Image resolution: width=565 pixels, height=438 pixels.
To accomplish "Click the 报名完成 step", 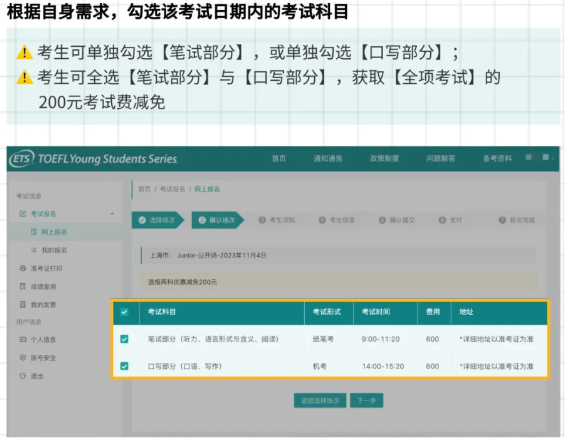I will pos(517,220).
